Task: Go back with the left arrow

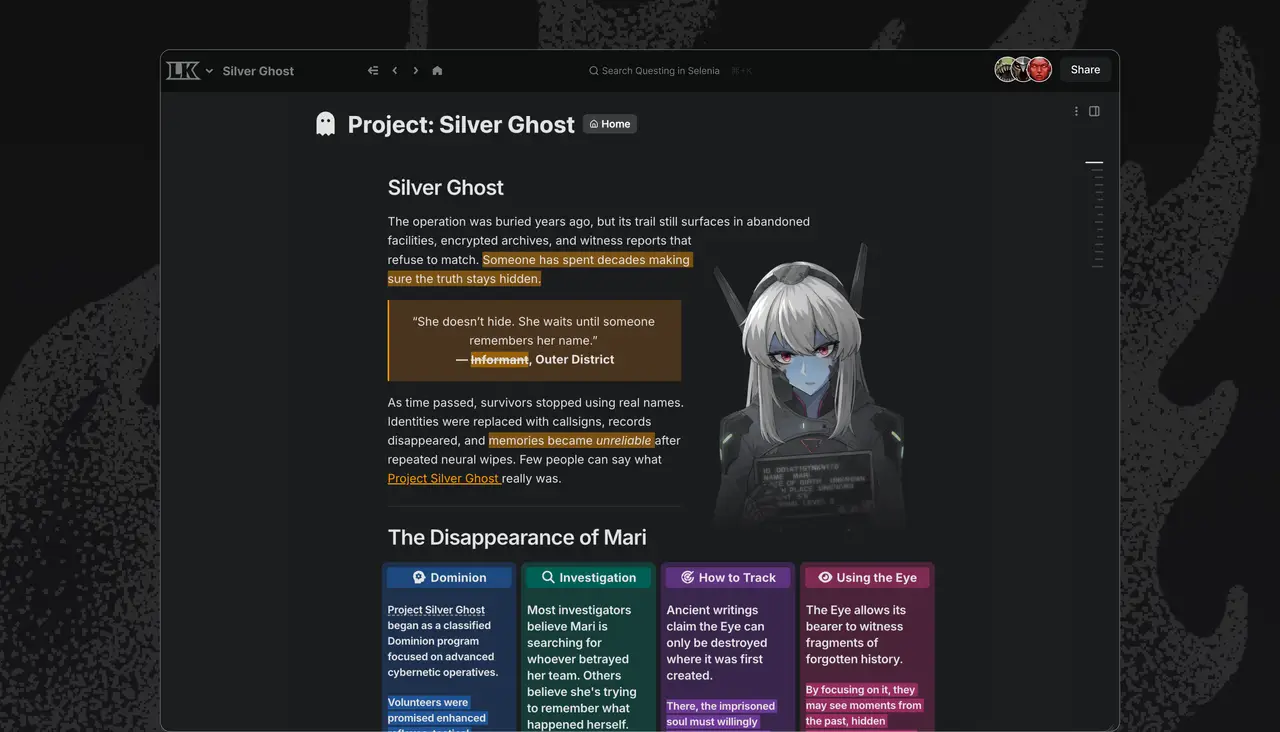Action: coord(395,71)
